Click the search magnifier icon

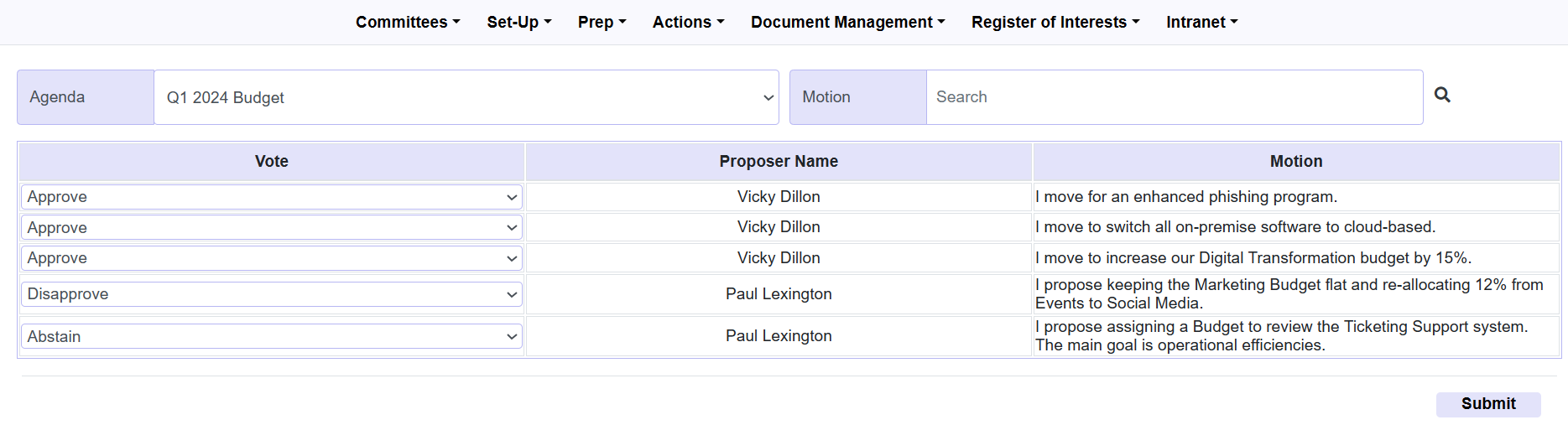point(1442,95)
